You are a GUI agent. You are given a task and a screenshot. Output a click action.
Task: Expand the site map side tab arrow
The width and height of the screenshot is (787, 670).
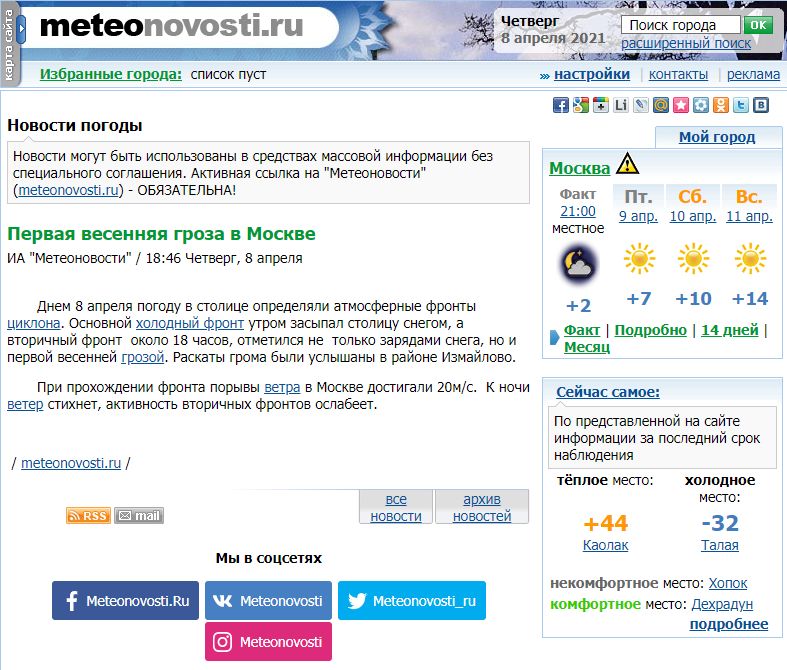click(x=21, y=29)
